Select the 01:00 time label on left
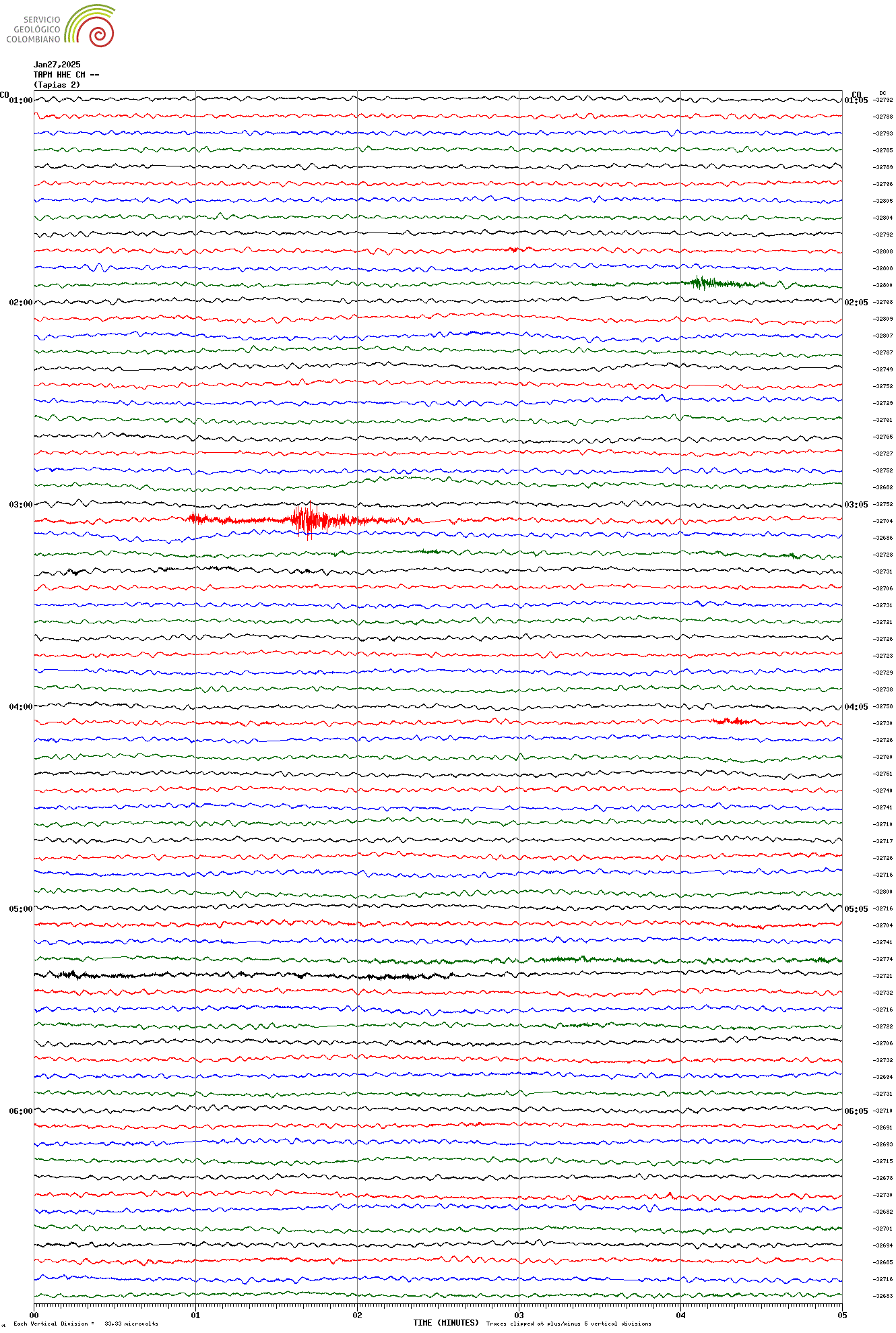Screen dimensions: 896x1333 20,100
